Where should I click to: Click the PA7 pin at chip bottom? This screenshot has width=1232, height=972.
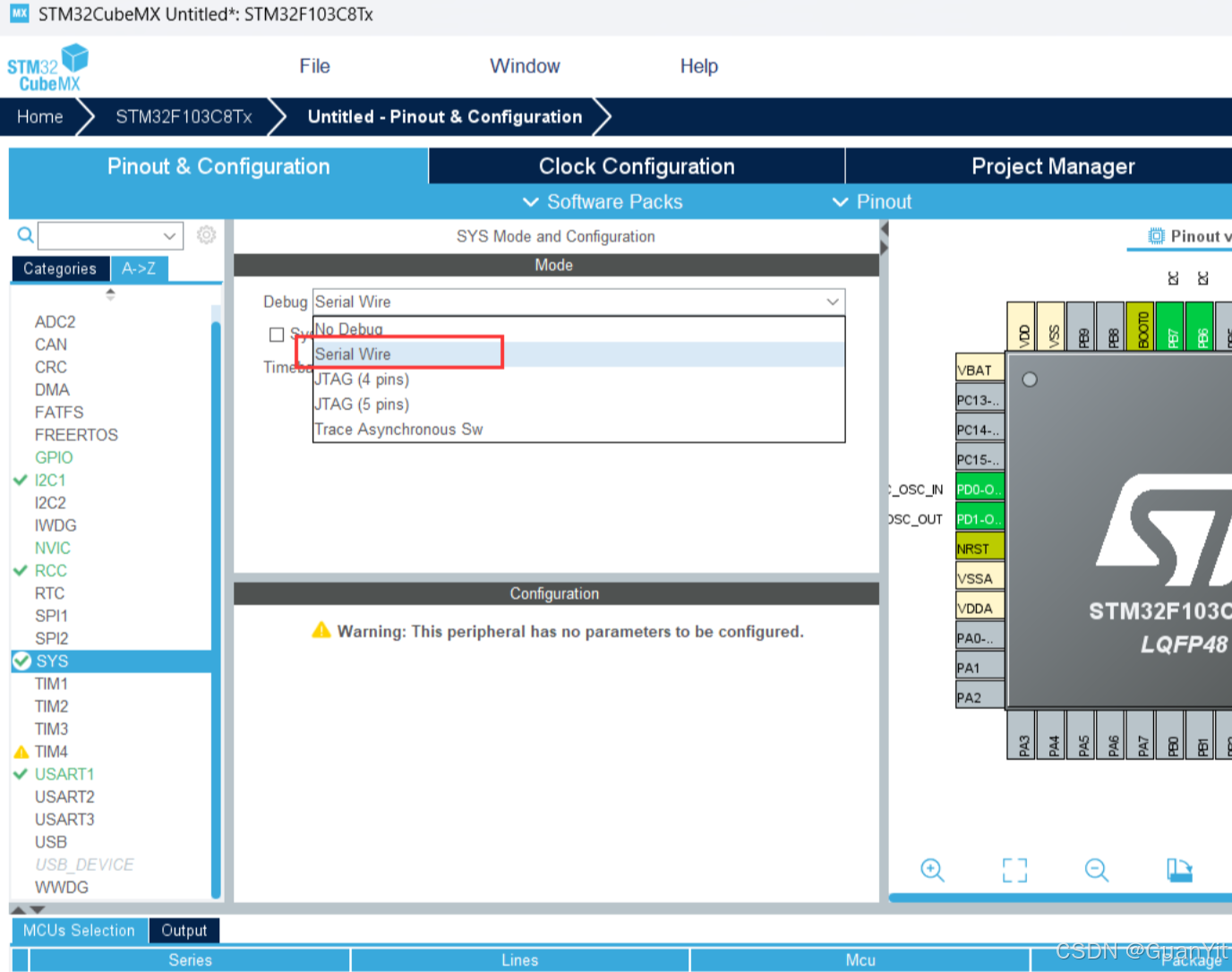click(x=1142, y=736)
